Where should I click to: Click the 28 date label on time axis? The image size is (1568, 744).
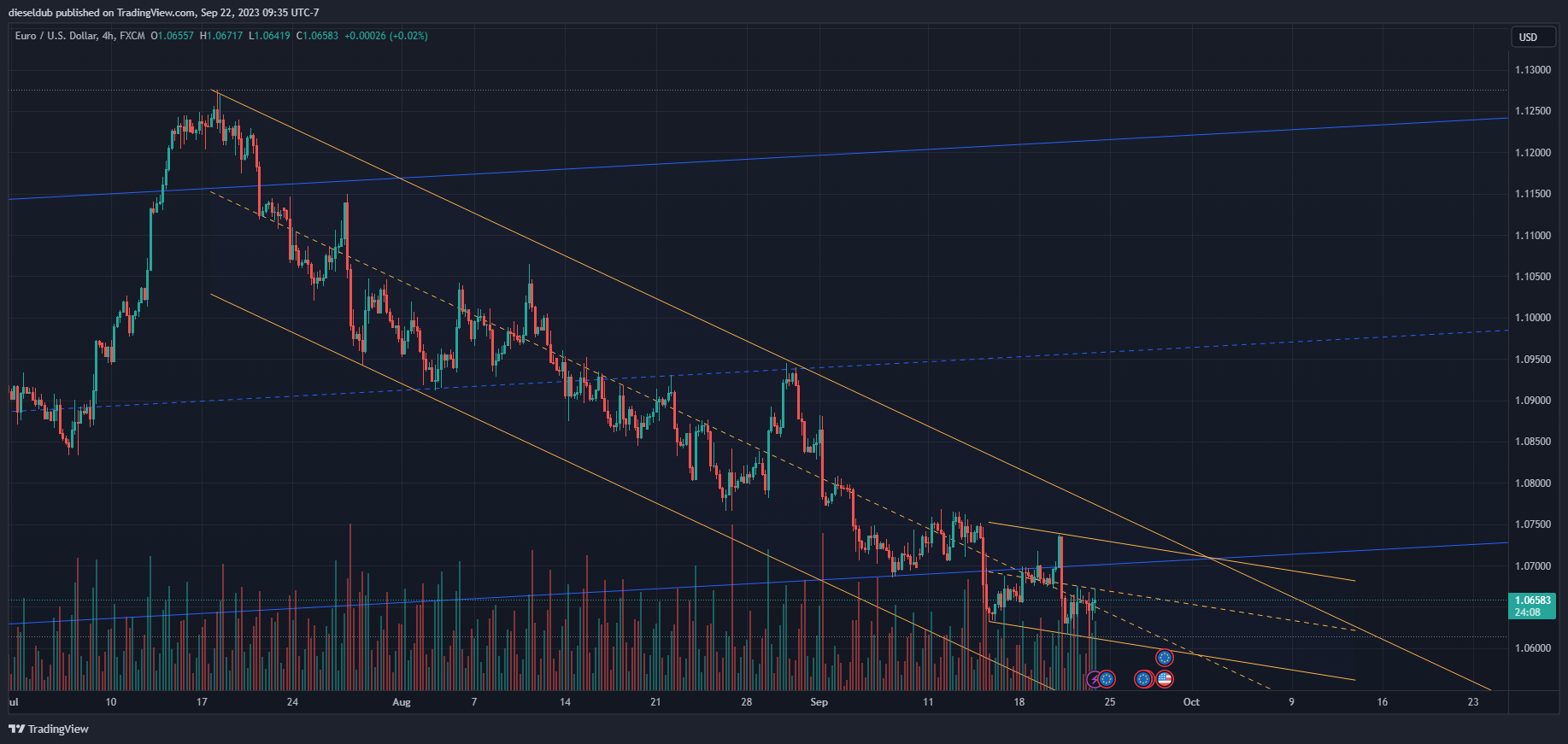click(746, 702)
